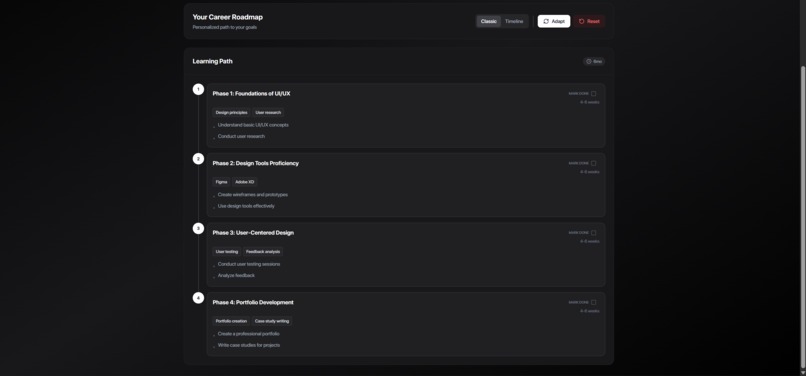806x376 pixels.
Task: Click the weeks duration under Phase 1
Action: point(590,102)
